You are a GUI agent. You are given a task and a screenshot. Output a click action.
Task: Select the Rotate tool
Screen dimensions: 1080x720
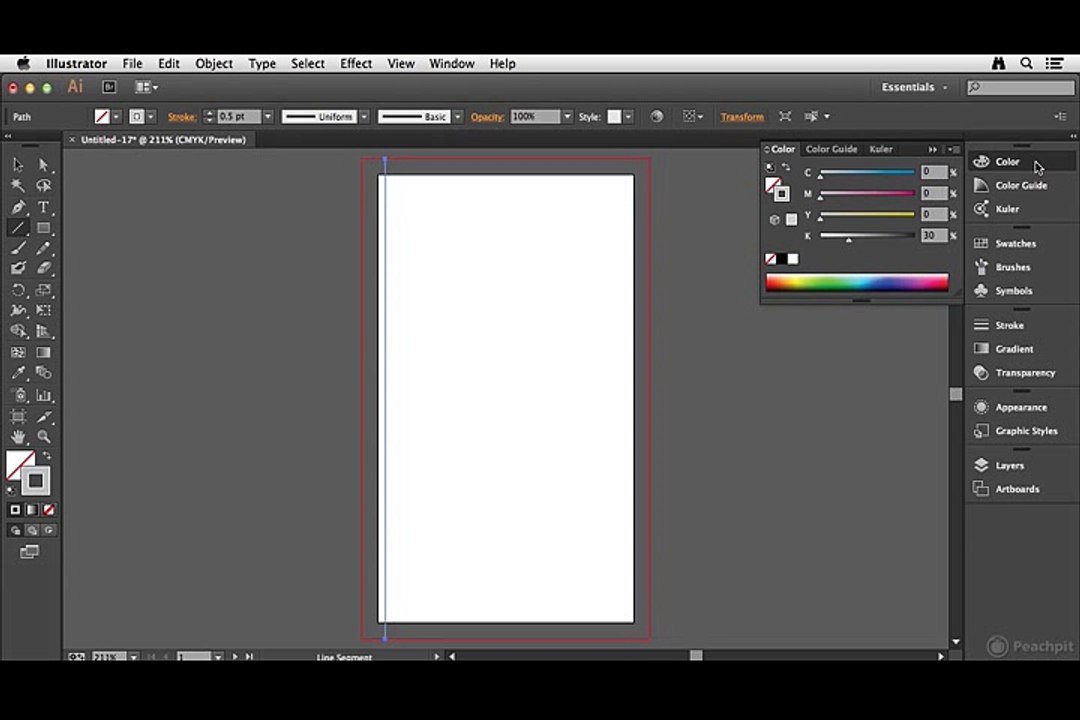[18, 290]
